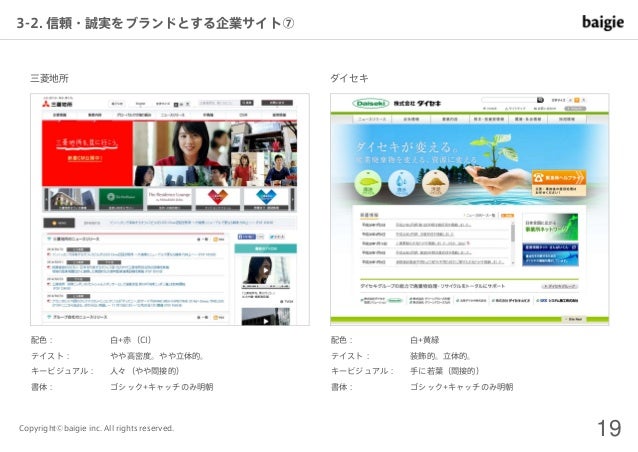This screenshot has width=638, height=452.
Task: Click the dark NEWS button with orange dot
Action: pos(59,223)
